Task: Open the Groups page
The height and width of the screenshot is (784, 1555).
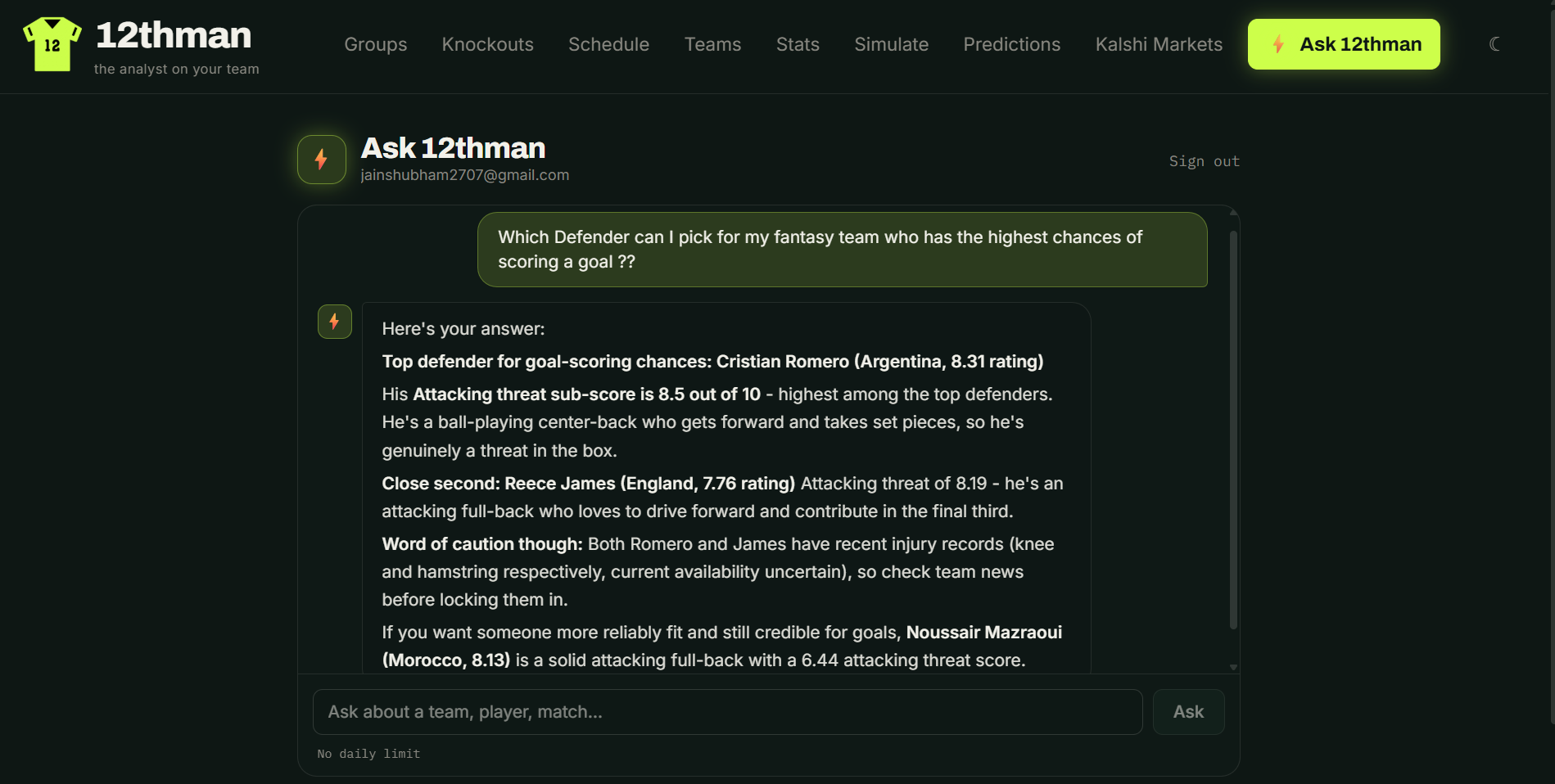Action: (376, 44)
